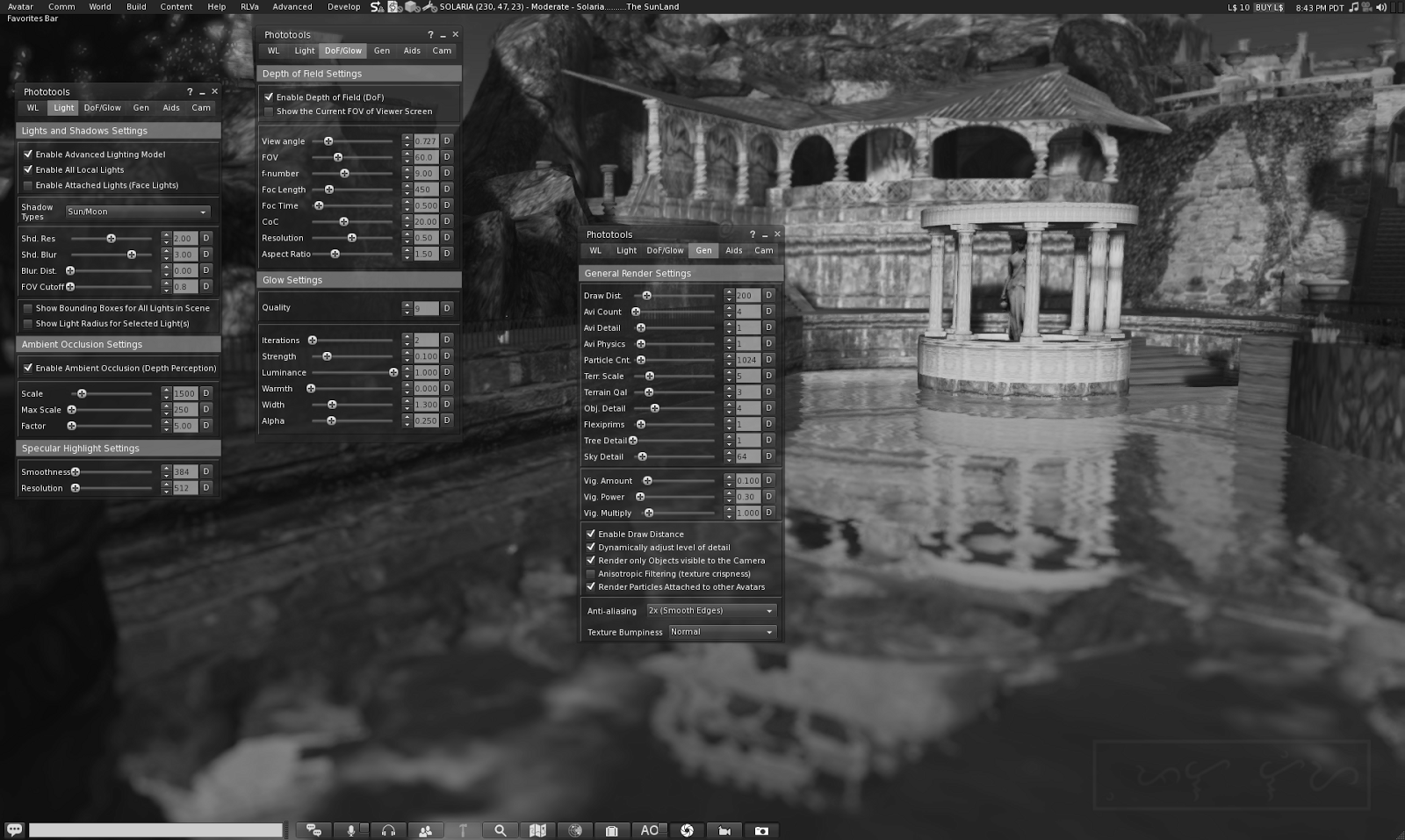
Task: Open Phototools aperture toolbar icon
Action: (687, 830)
